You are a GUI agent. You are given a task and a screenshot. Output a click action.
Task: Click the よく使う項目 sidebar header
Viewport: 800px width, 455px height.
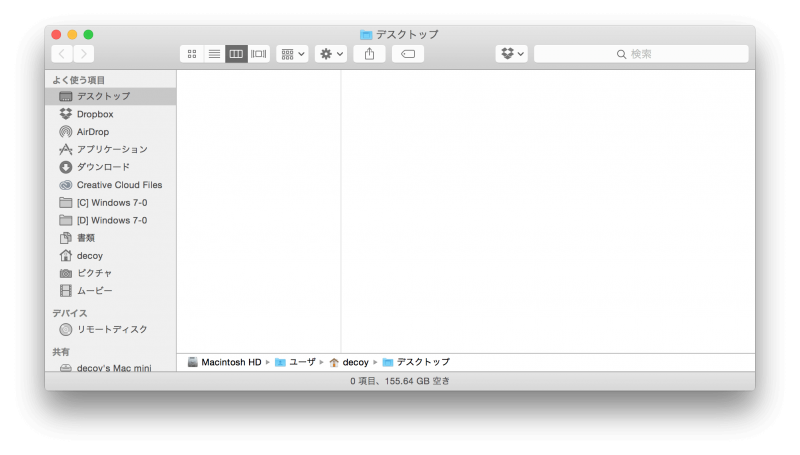pos(79,80)
